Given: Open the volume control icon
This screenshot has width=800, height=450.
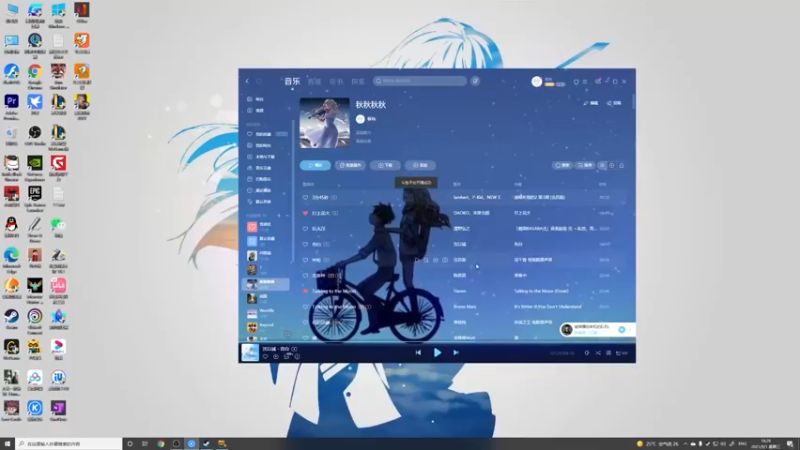Looking at the screenshot, I should 587,353.
